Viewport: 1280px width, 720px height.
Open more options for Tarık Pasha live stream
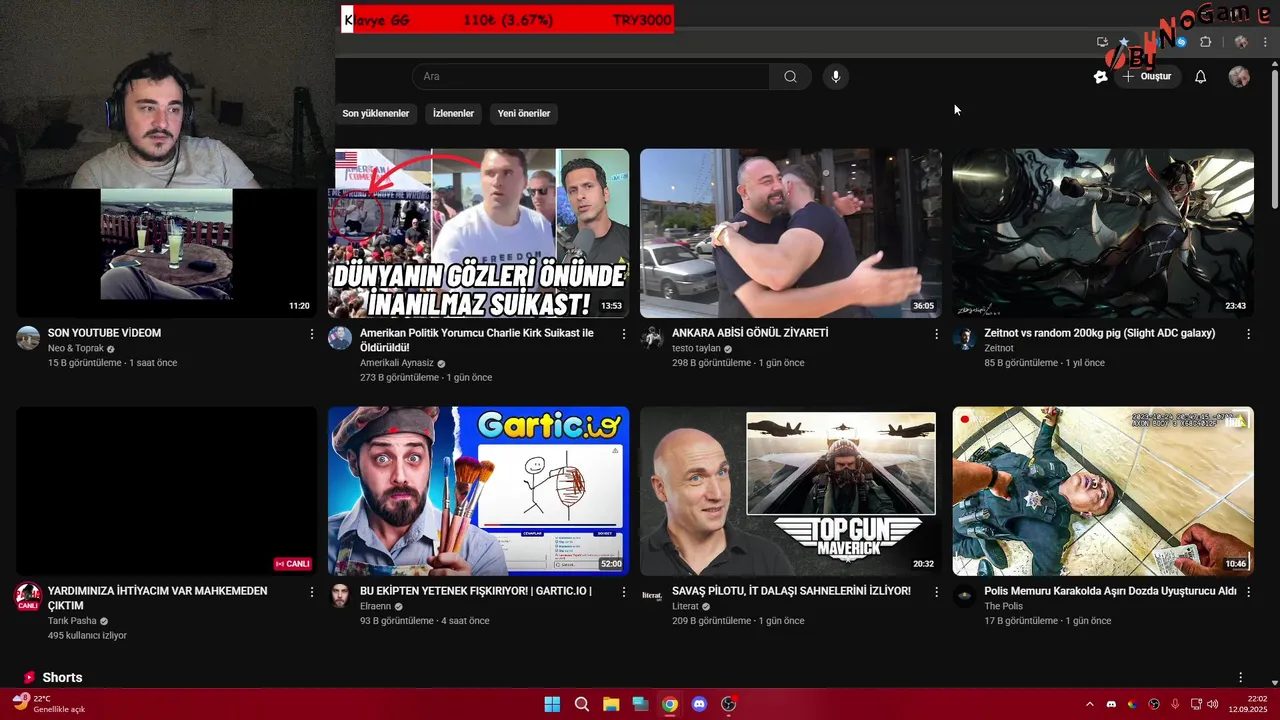[x=311, y=592]
